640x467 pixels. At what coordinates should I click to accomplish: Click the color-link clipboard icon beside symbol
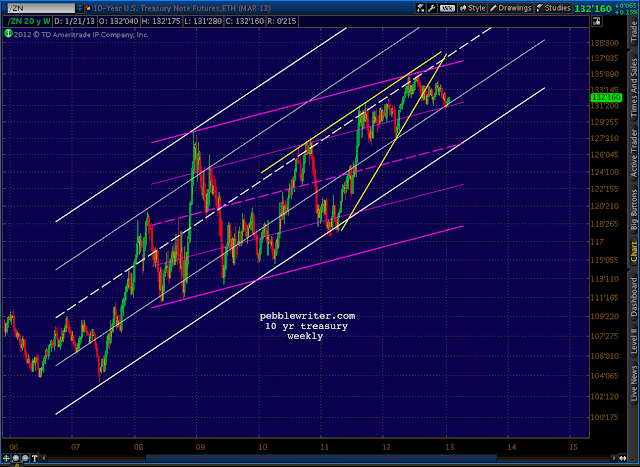tap(88, 8)
